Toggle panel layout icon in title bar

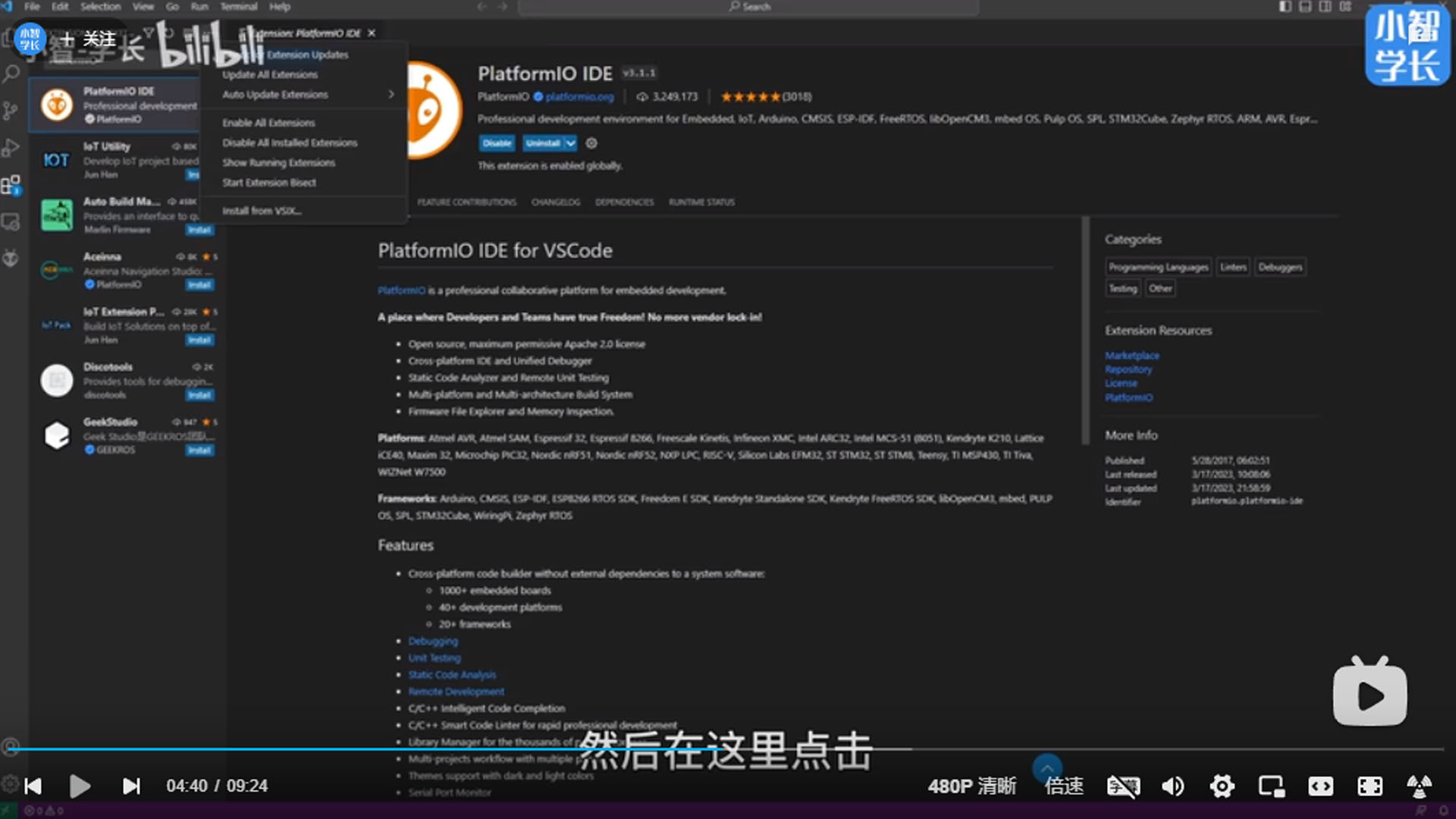[1305, 7]
